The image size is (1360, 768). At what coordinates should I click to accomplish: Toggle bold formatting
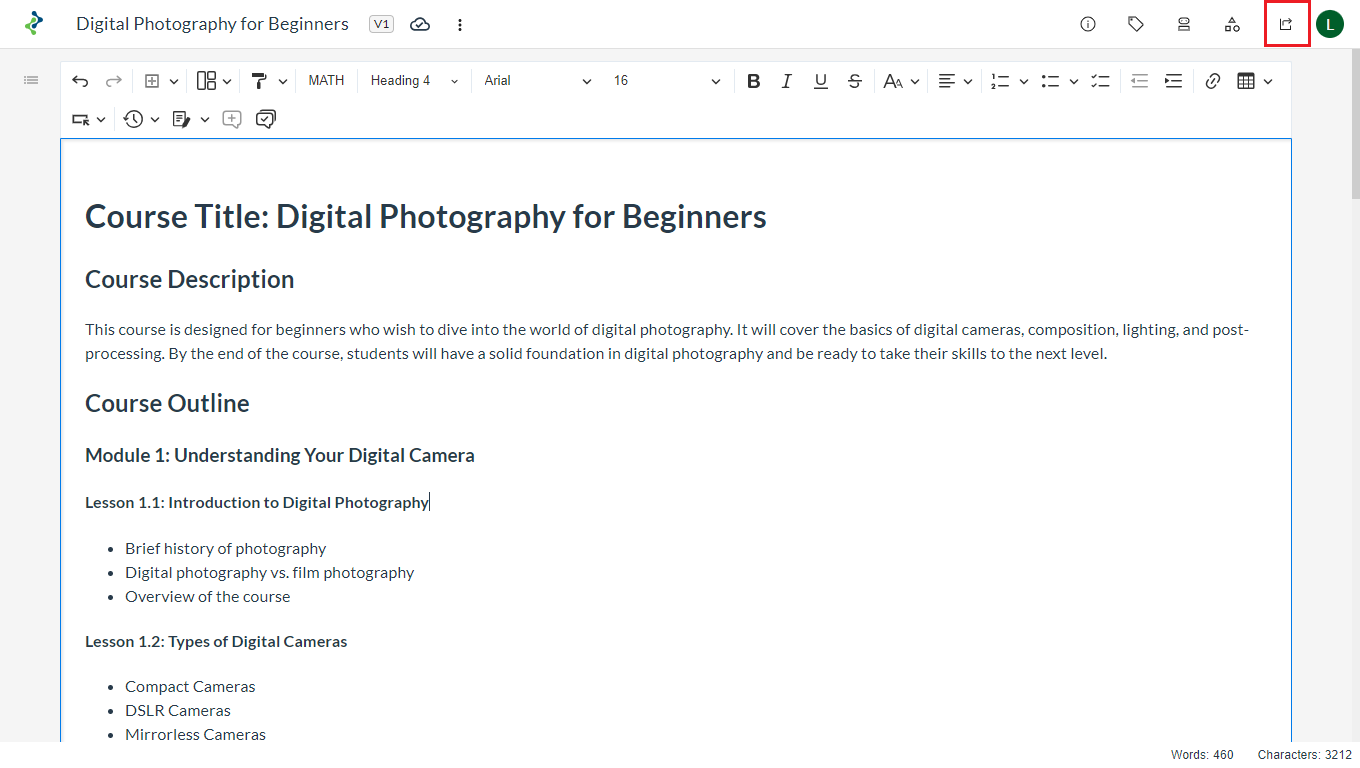pyautogui.click(x=754, y=81)
